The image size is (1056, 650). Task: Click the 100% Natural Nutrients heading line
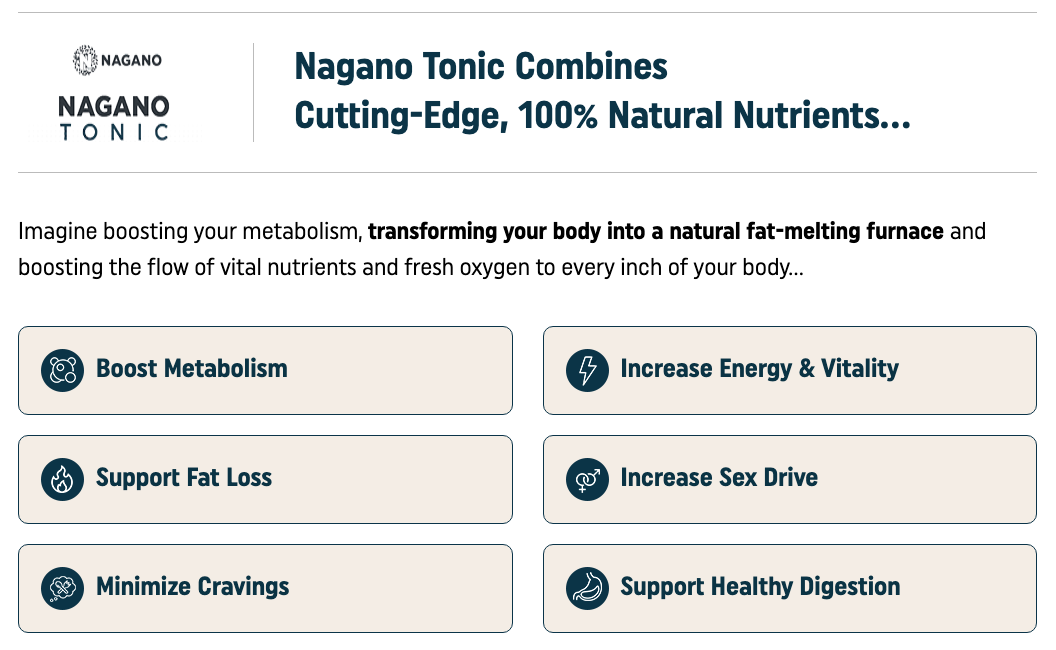pyautogui.click(x=603, y=115)
